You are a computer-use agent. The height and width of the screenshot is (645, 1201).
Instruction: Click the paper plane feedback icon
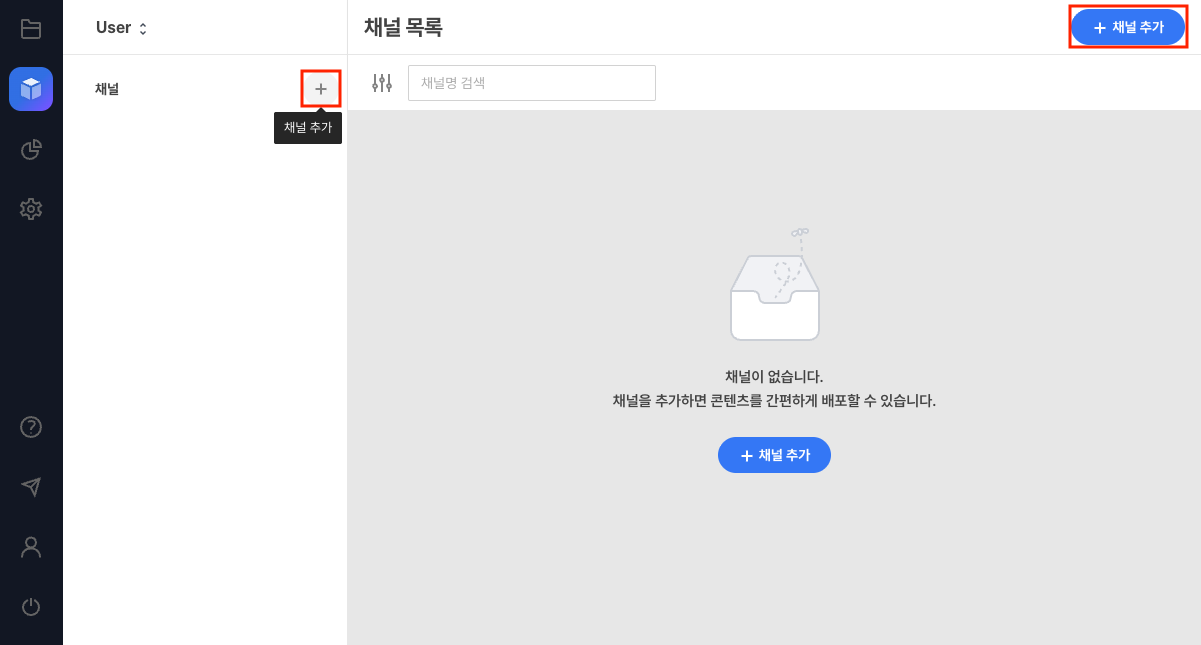[x=30, y=487]
